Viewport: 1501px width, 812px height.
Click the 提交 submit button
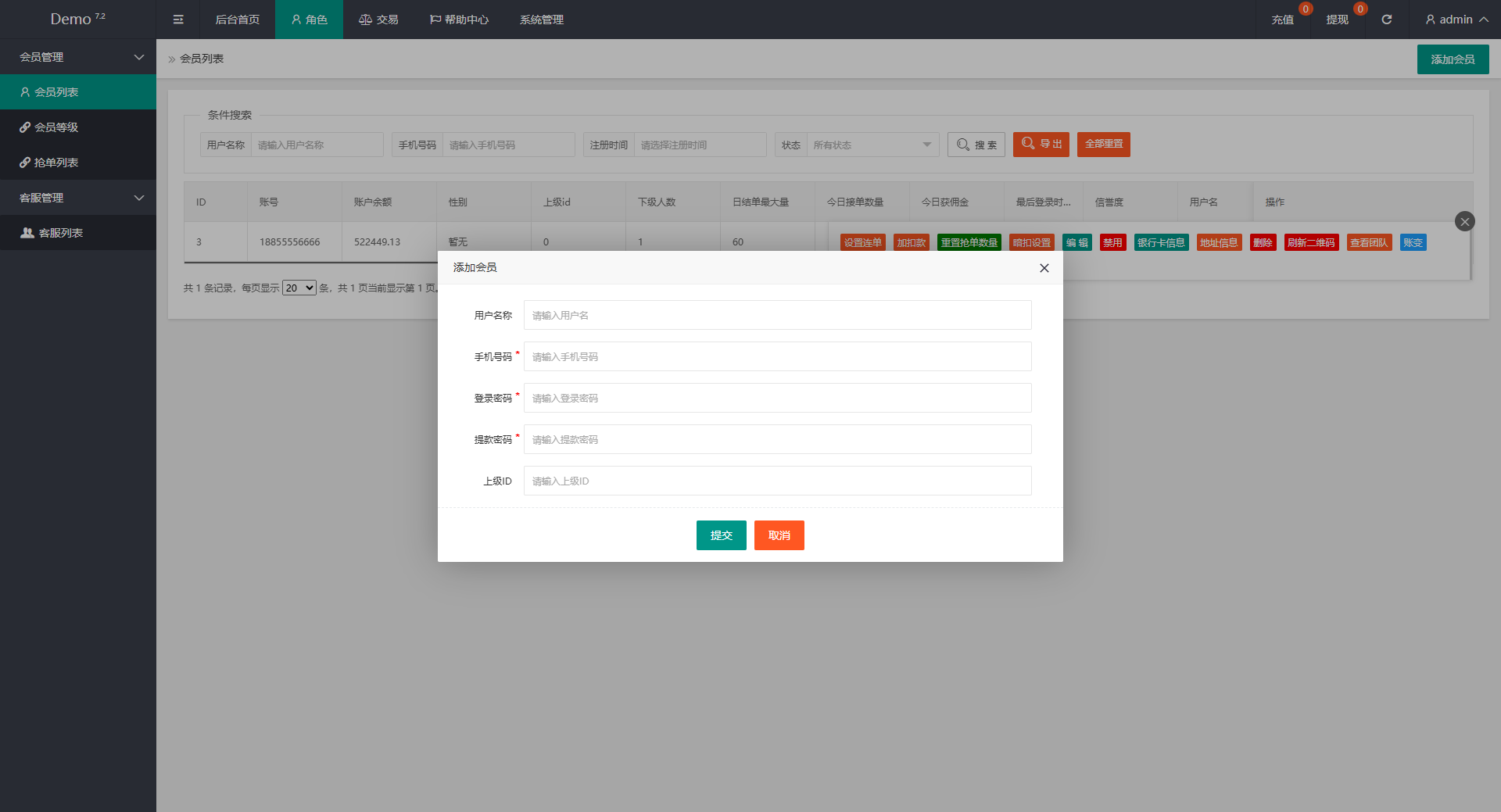pyautogui.click(x=721, y=535)
